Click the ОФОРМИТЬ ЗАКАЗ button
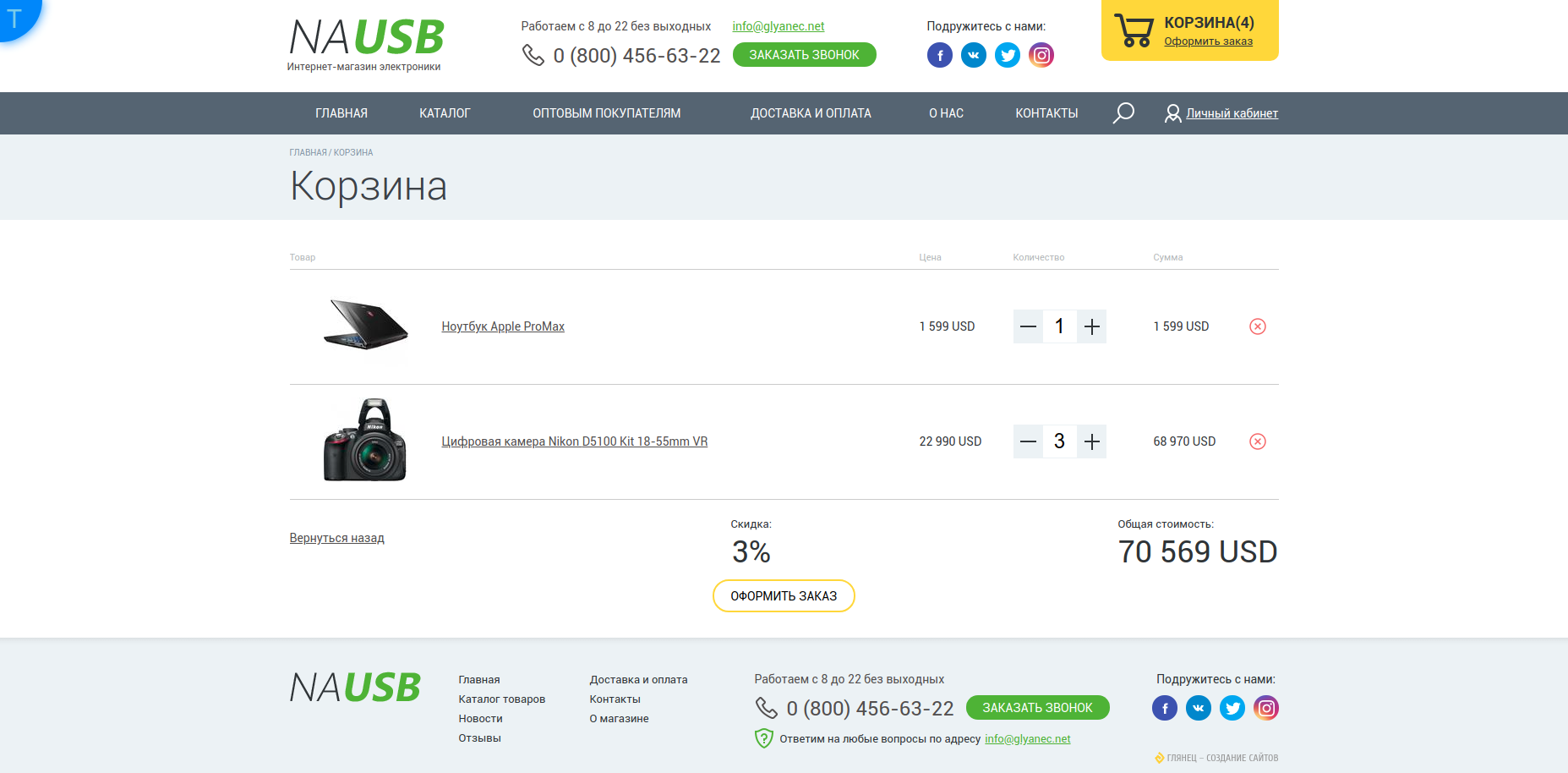1568x773 pixels. click(784, 596)
